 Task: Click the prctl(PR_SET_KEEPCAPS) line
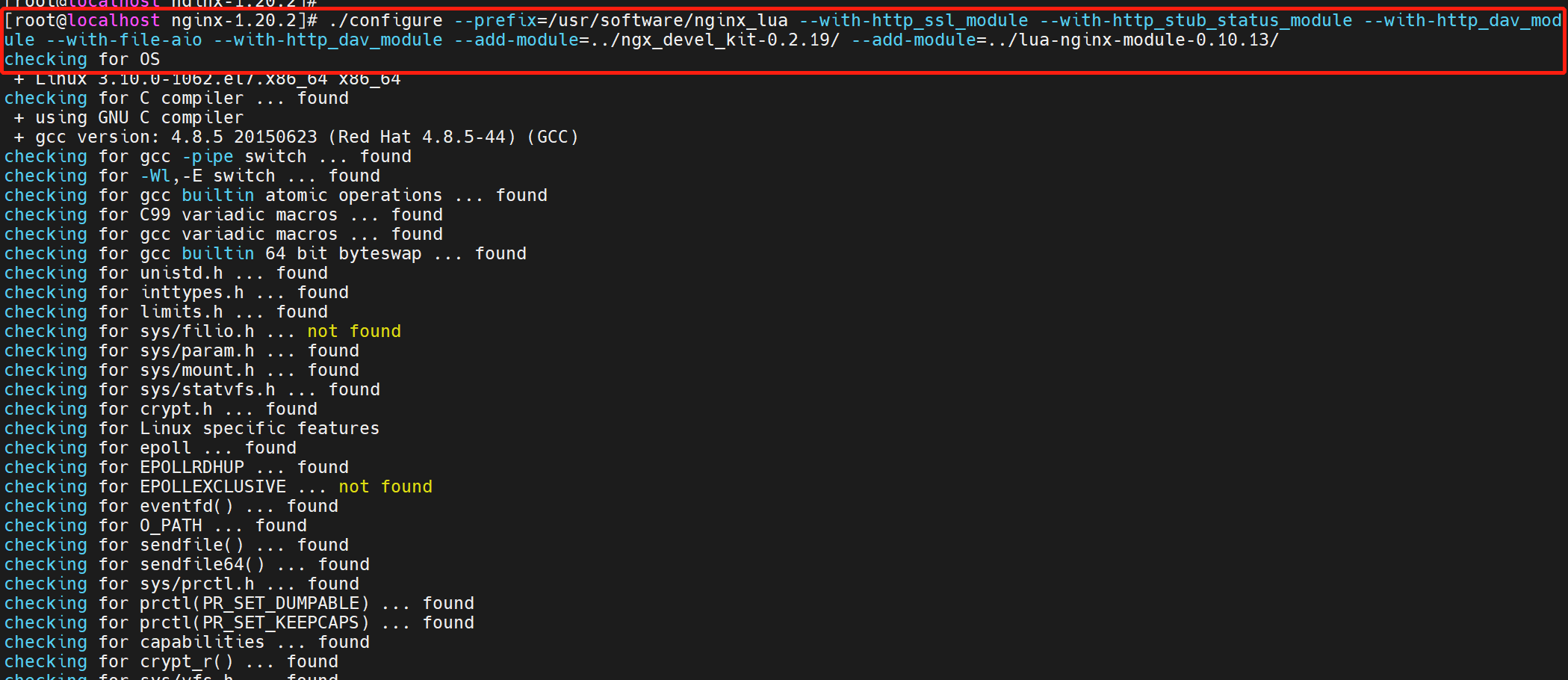pos(239,623)
